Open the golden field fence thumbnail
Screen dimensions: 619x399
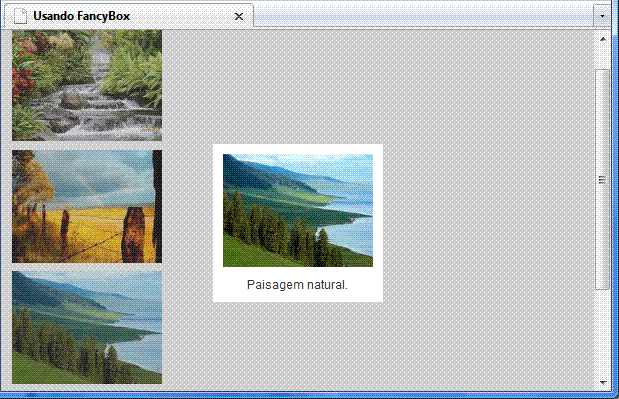(87, 206)
